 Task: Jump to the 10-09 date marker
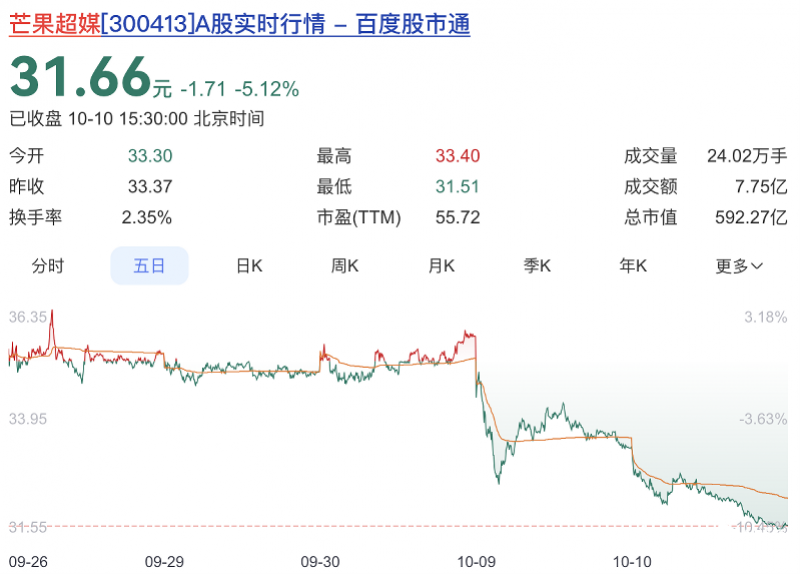[476, 561]
